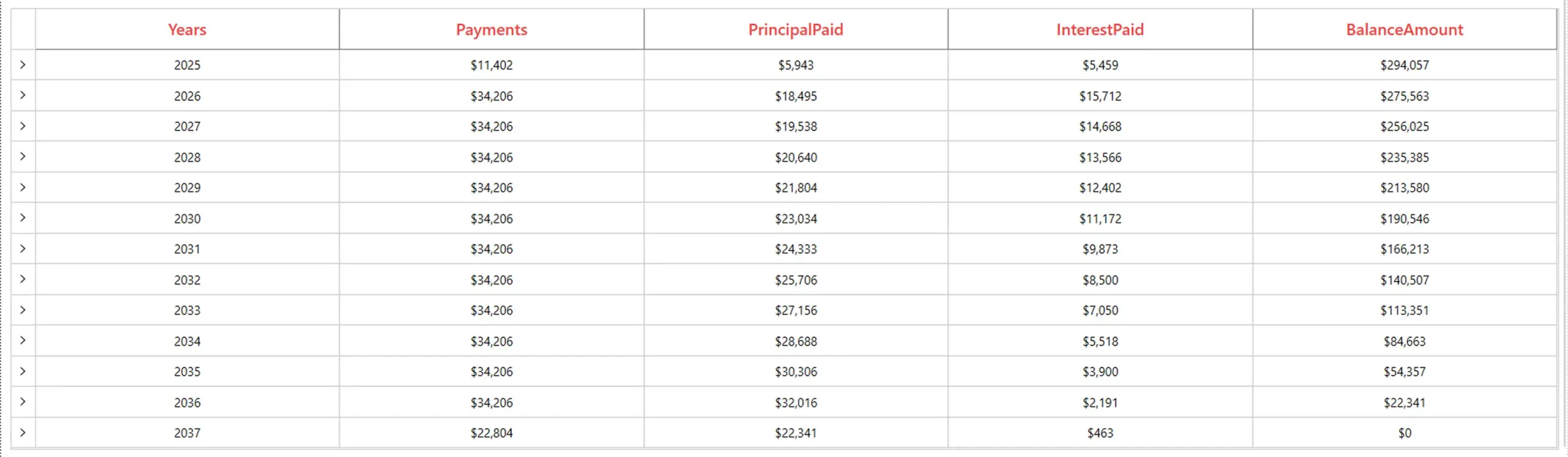Expand the final payoff year 2037 chevron
1568x457 pixels.
[x=23, y=432]
